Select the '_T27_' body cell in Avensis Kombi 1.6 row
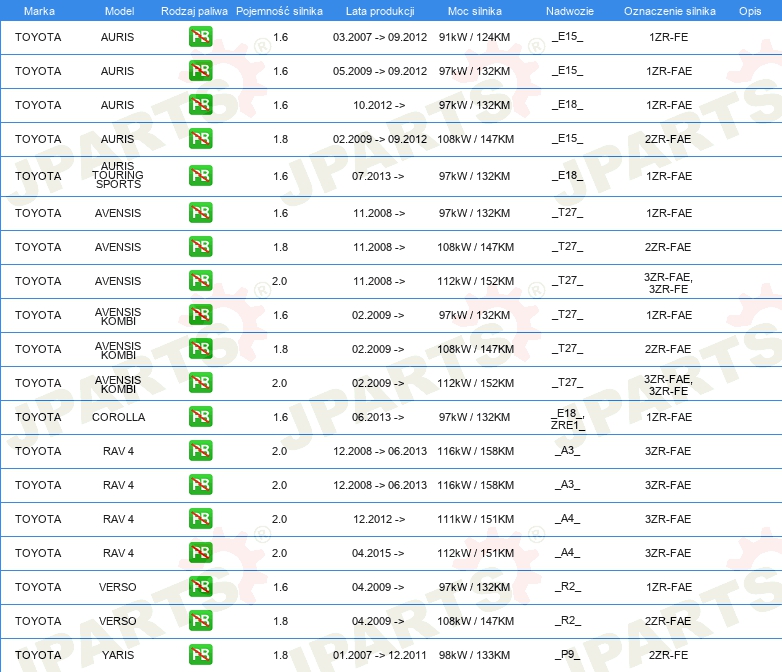The image size is (782, 672). [568, 314]
